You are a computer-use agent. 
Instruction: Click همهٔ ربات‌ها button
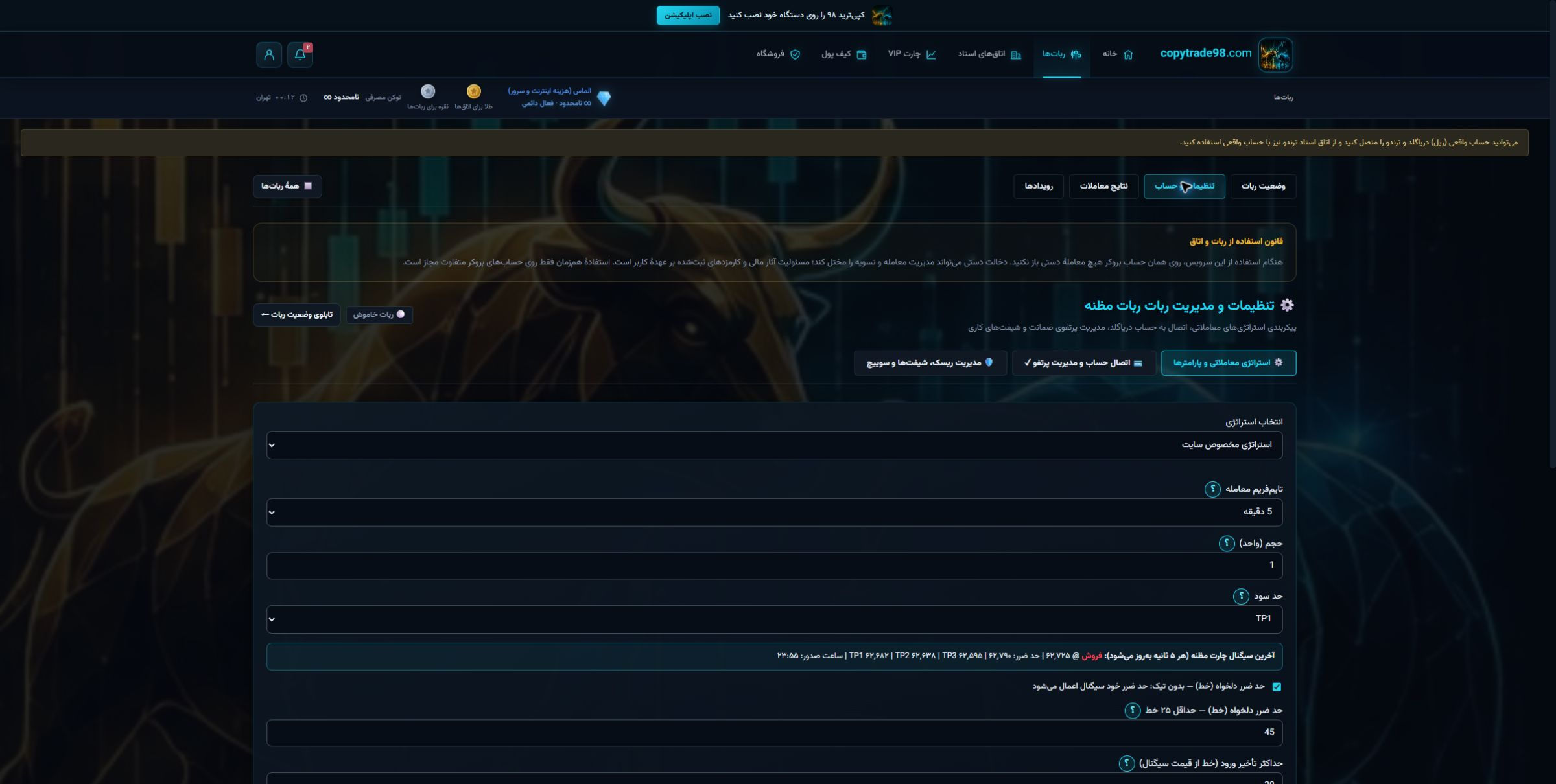[x=287, y=187]
